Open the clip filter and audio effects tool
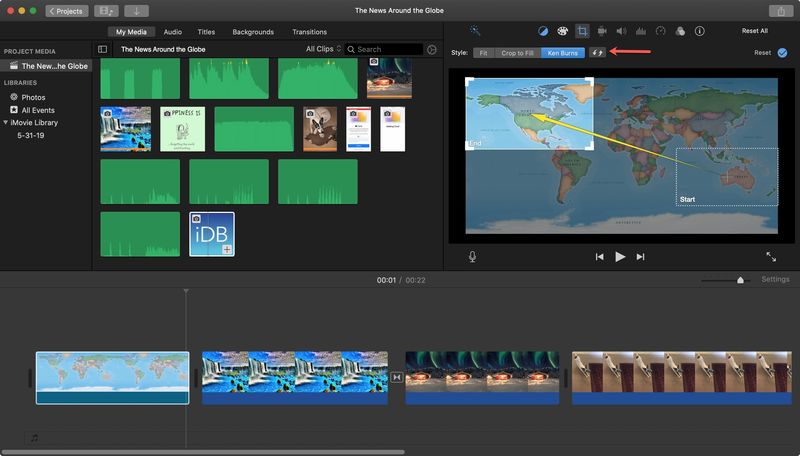800x456 pixels. 680,31
